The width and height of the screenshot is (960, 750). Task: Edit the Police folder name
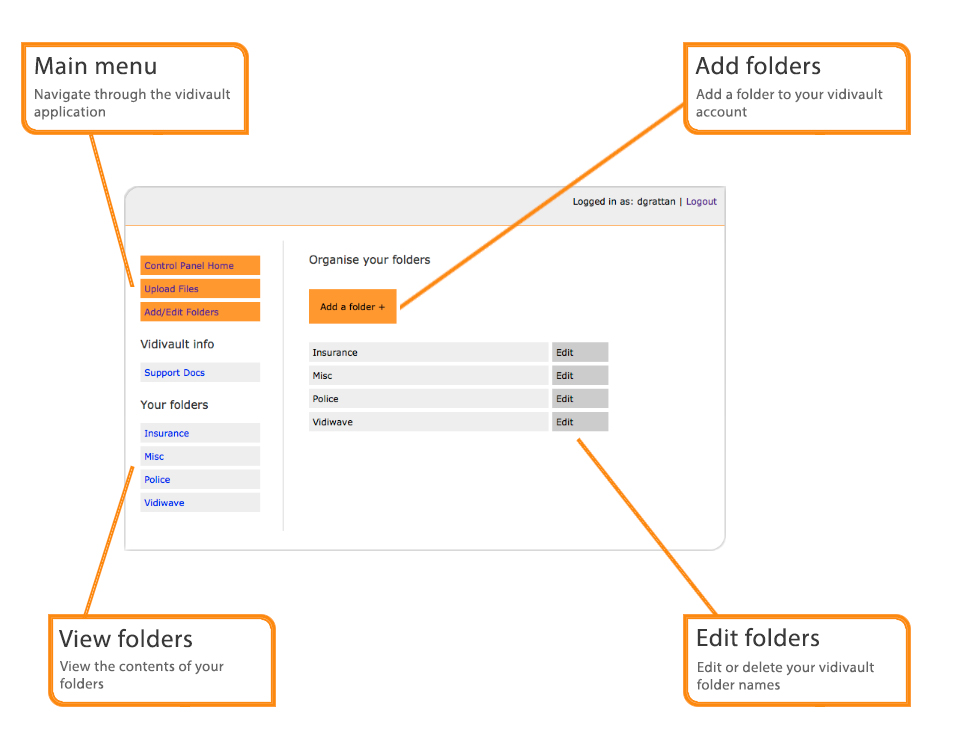click(579, 399)
